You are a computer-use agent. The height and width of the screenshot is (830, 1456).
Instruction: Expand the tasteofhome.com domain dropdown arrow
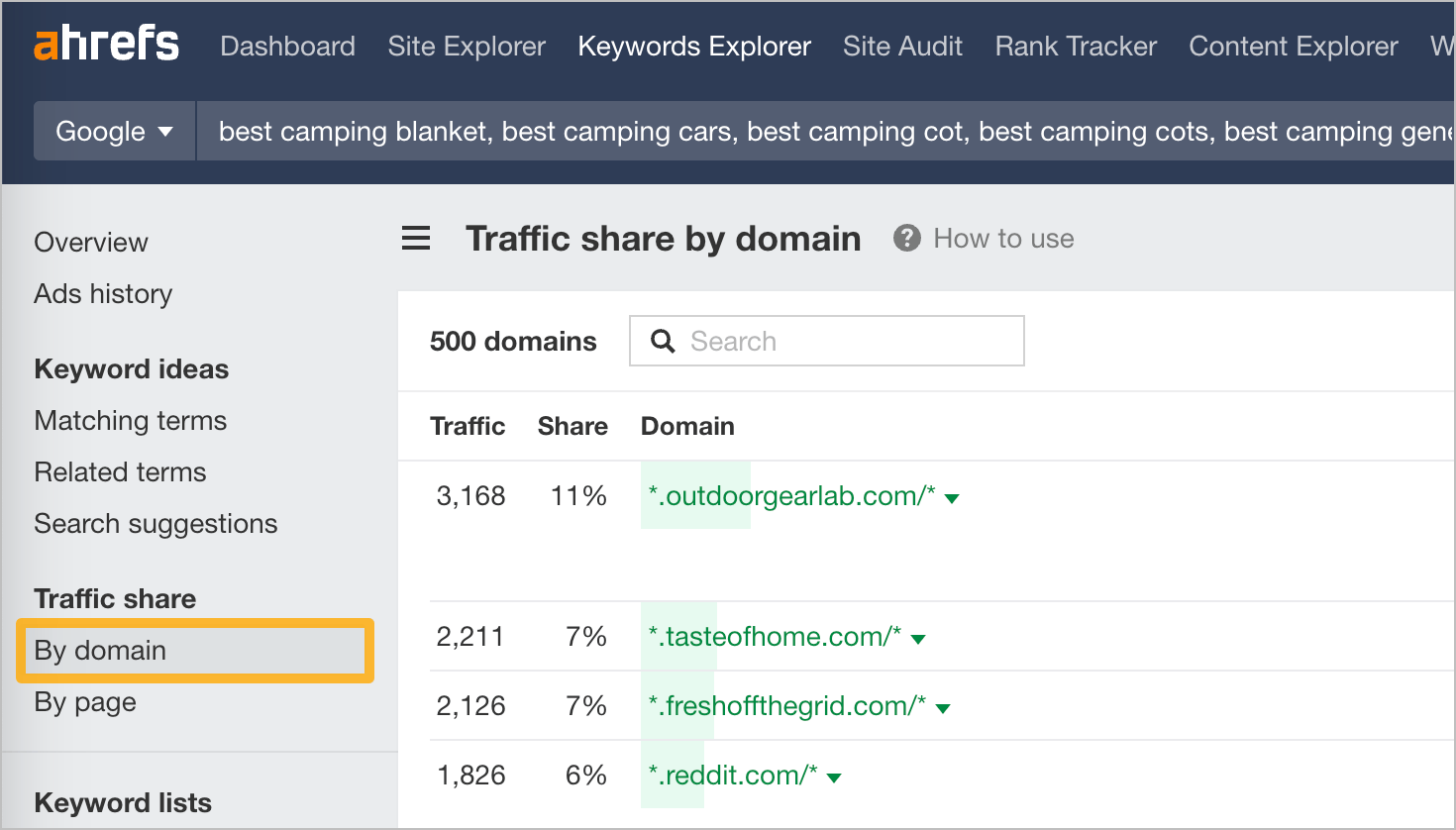click(918, 639)
